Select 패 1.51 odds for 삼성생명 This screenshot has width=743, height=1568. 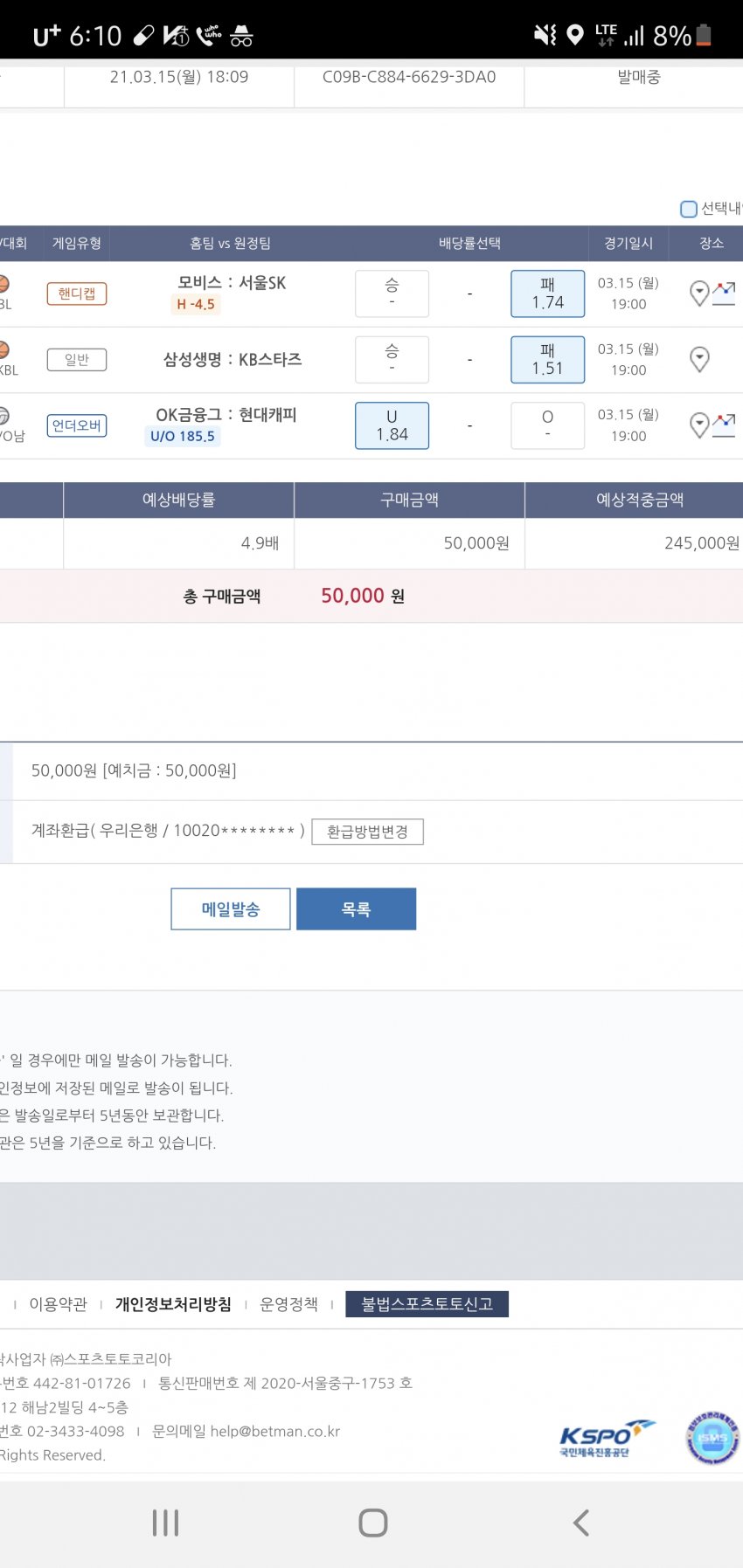(547, 359)
